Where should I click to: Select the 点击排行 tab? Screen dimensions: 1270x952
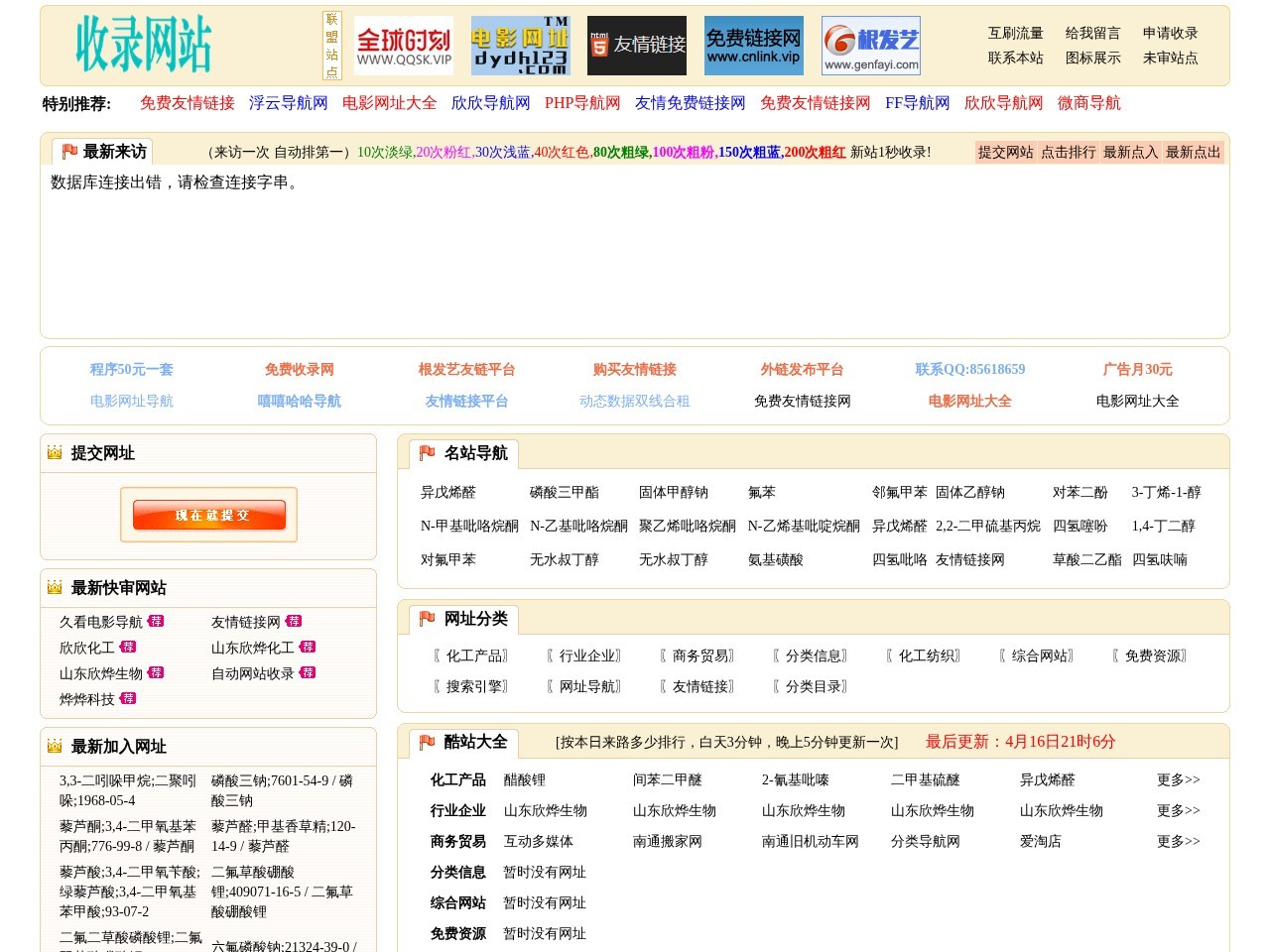pos(1069,152)
